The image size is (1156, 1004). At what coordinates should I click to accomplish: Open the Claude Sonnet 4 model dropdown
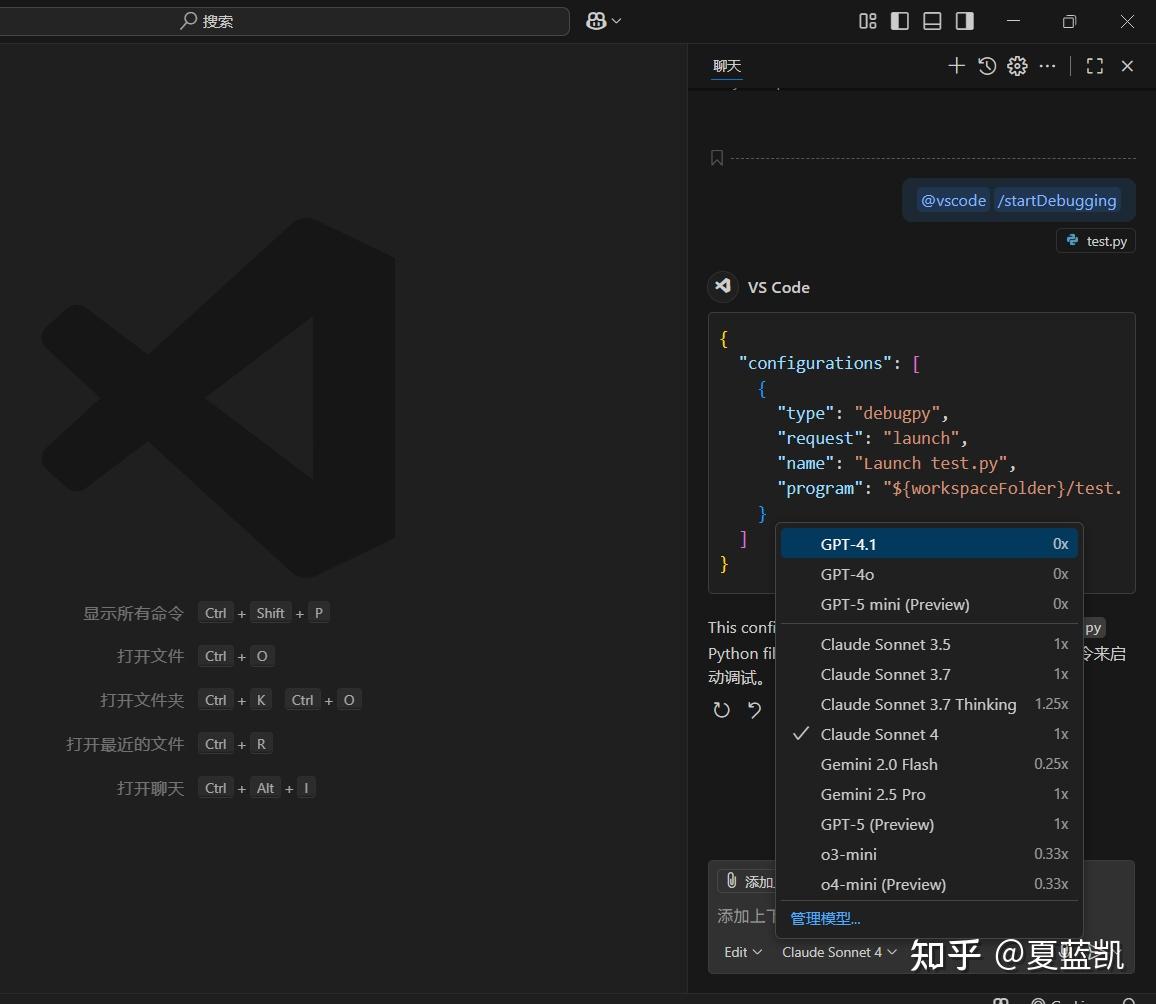[x=836, y=952]
